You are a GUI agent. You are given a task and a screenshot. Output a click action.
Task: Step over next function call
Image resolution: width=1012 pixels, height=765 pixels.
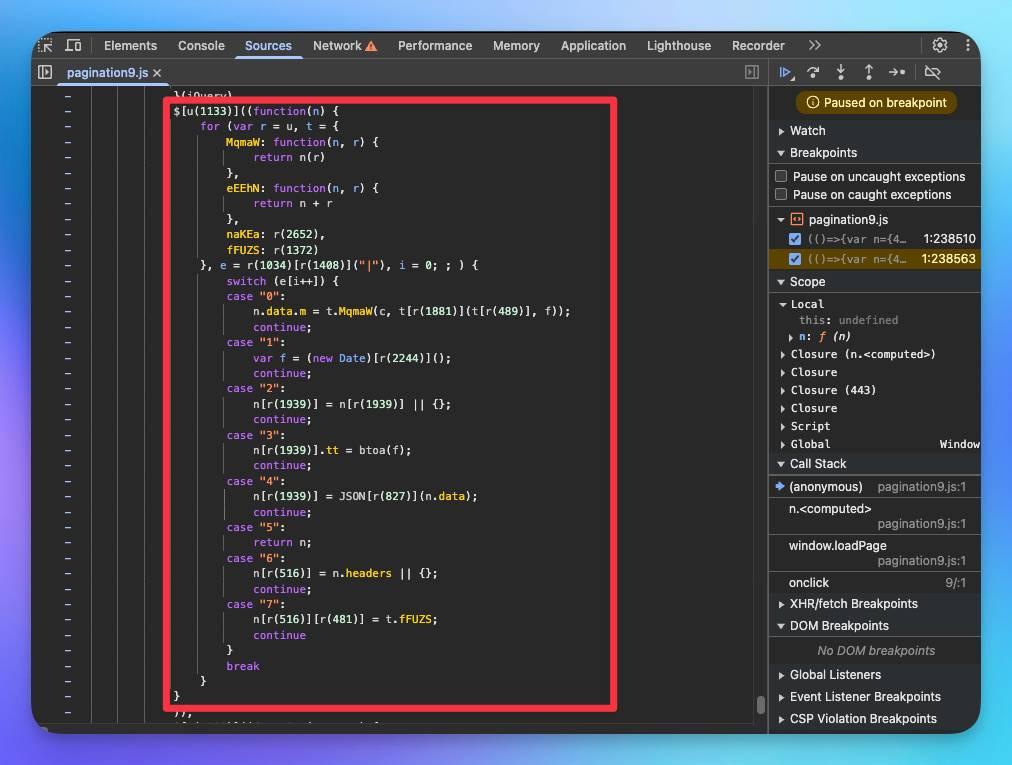[813, 72]
